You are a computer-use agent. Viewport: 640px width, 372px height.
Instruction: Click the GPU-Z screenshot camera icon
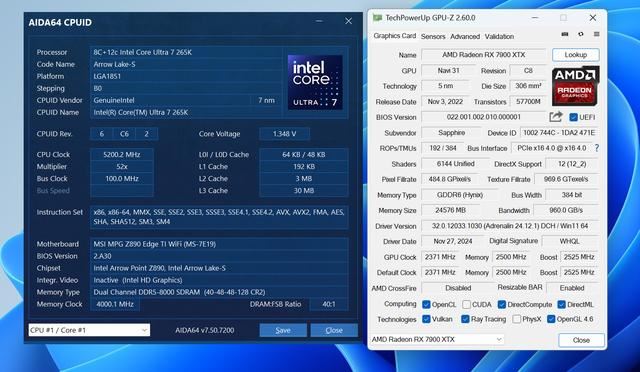(x=565, y=34)
